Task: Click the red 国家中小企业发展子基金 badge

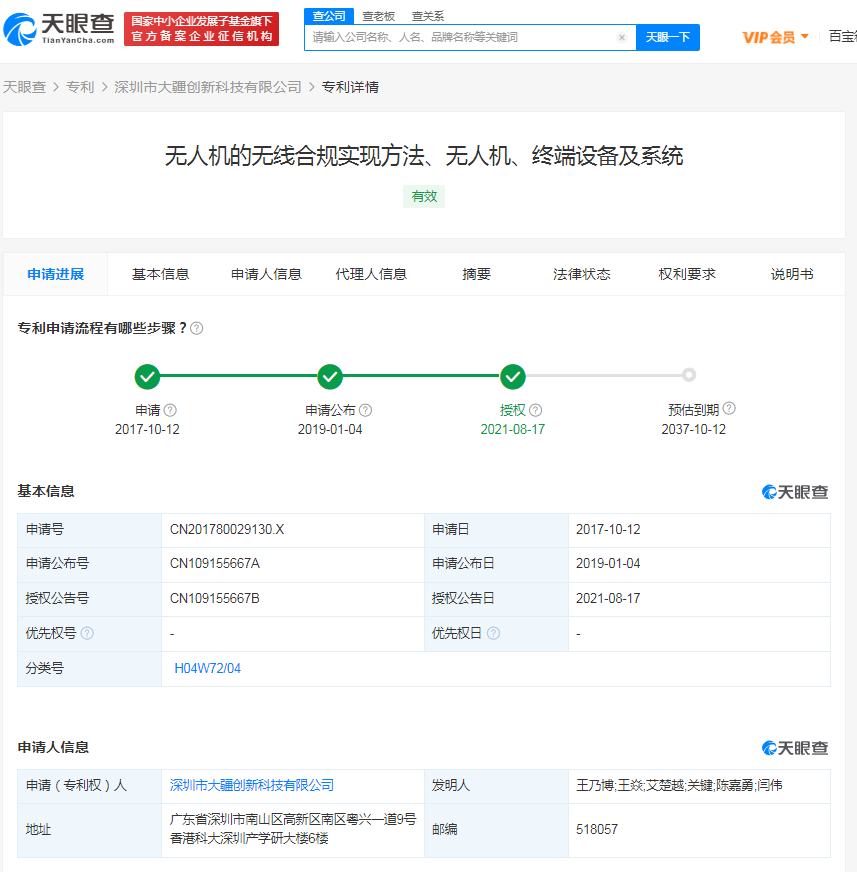Action: [x=200, y=27]
